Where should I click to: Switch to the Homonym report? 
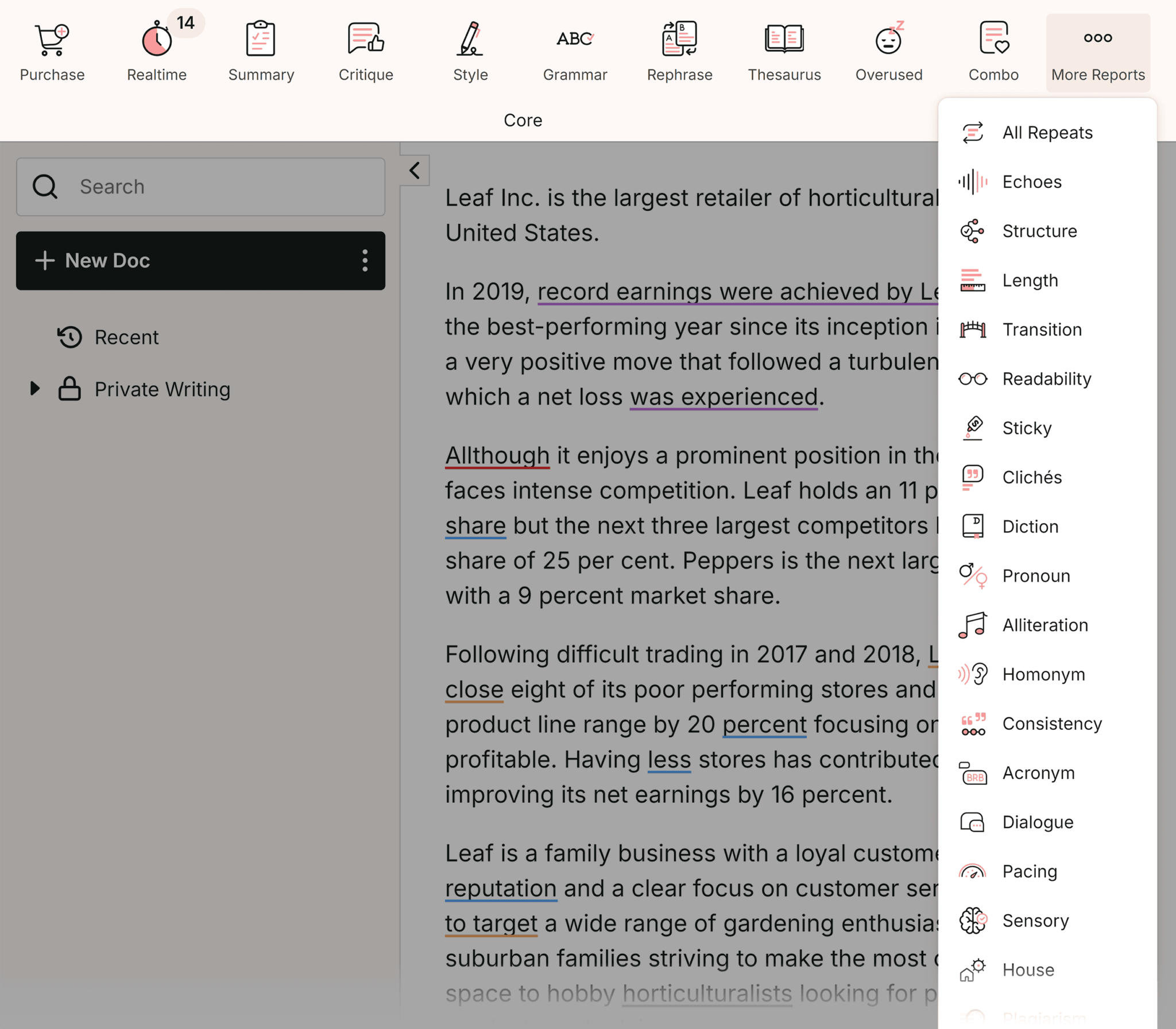click(1044, 673)
